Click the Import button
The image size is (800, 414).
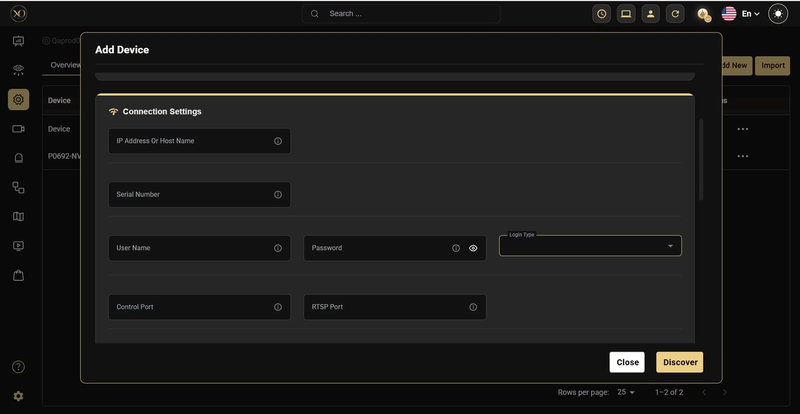772,65
